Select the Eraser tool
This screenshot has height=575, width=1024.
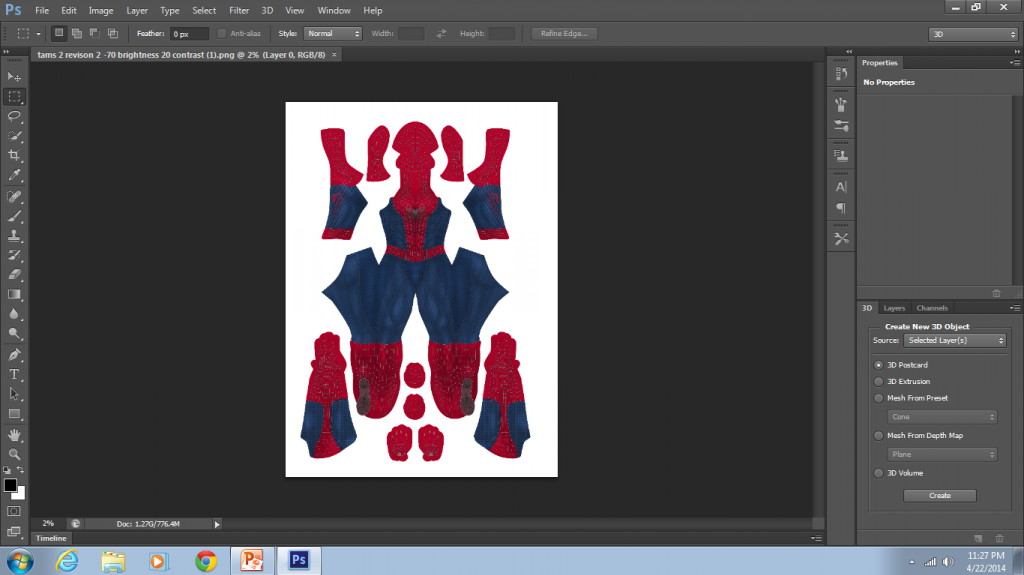[x=14, y=274]
